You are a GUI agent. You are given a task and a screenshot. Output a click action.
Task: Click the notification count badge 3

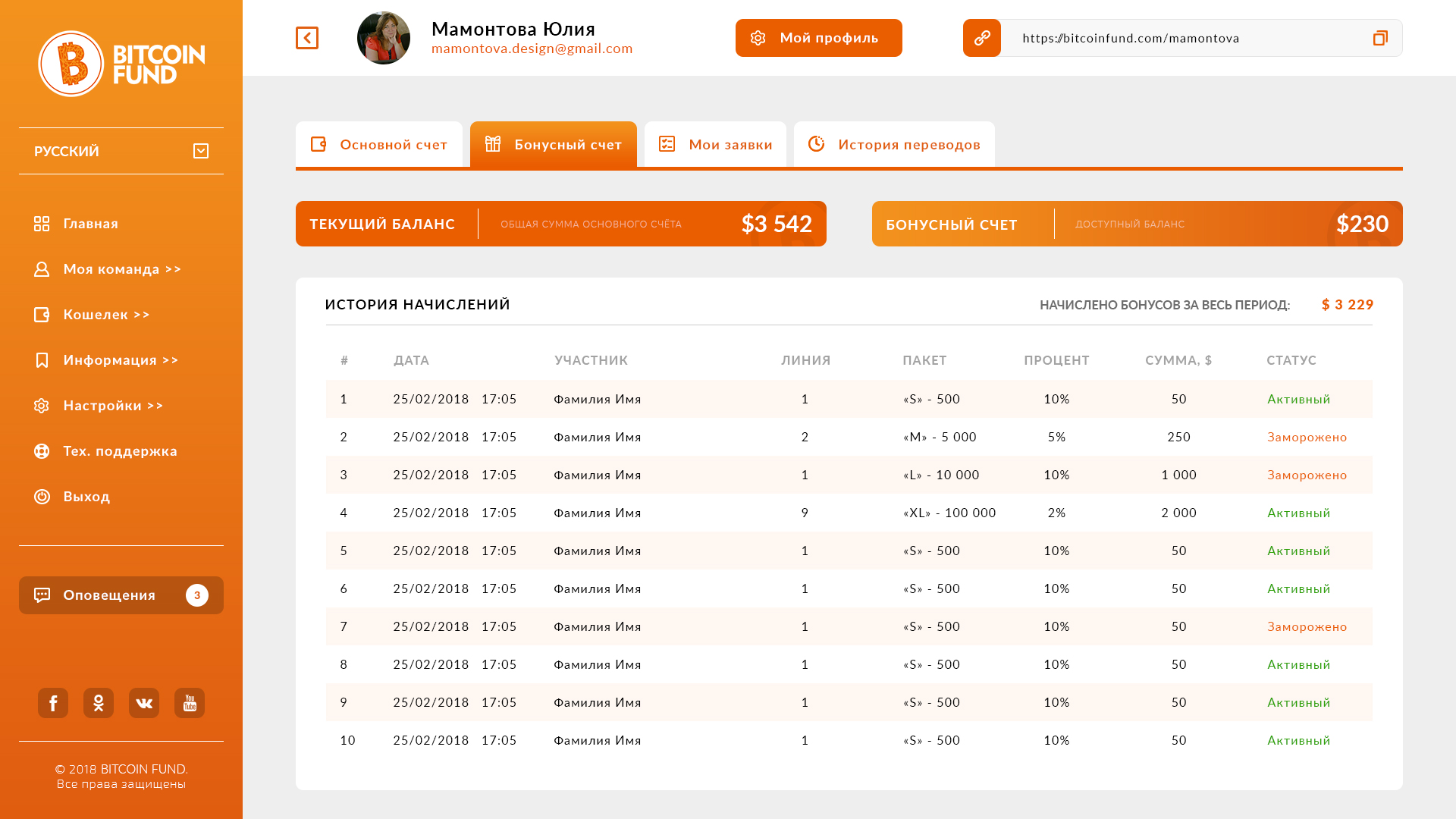(x=197, y=595)
